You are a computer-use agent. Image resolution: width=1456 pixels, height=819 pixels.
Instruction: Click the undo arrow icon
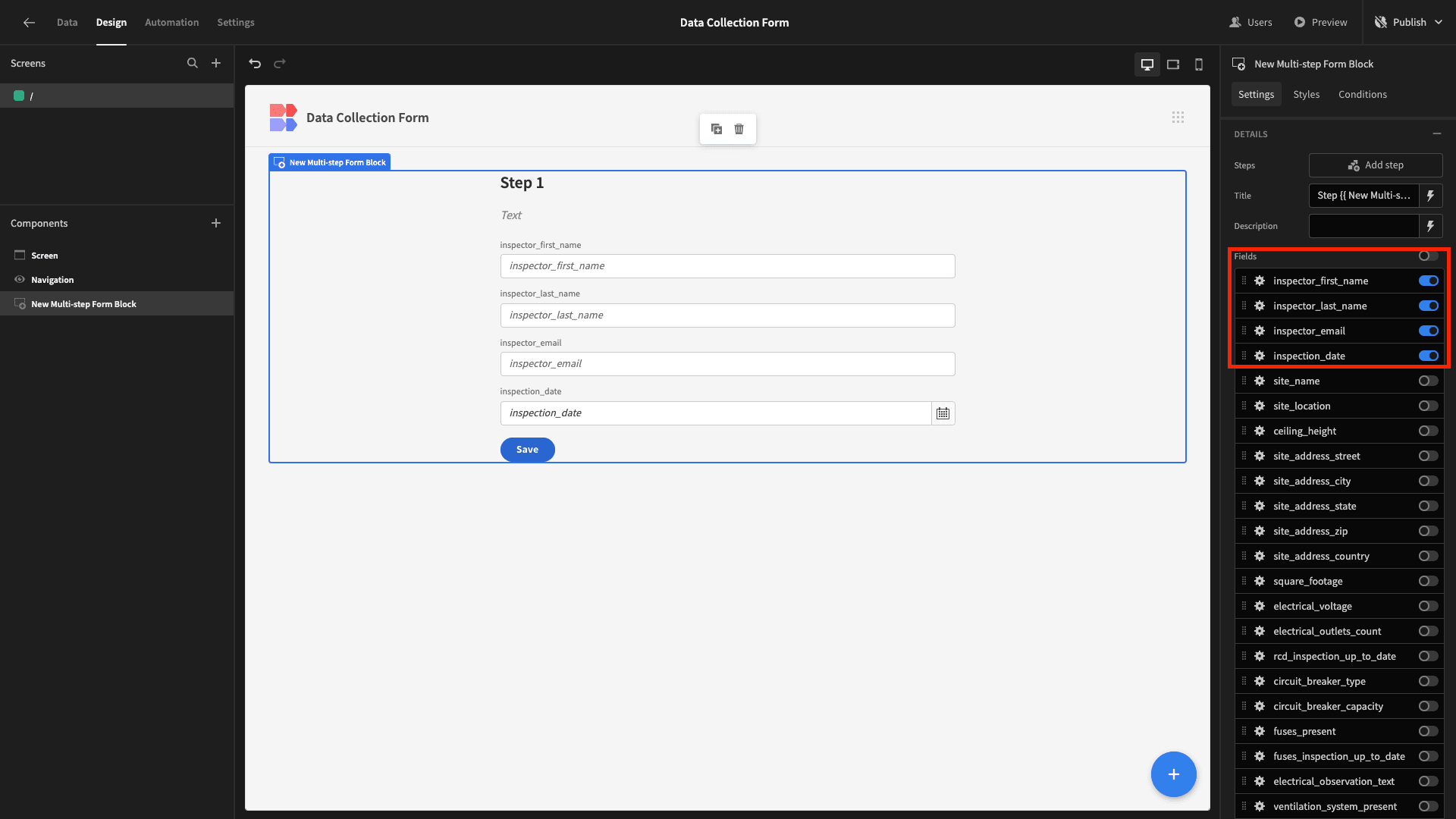[255, 64]
